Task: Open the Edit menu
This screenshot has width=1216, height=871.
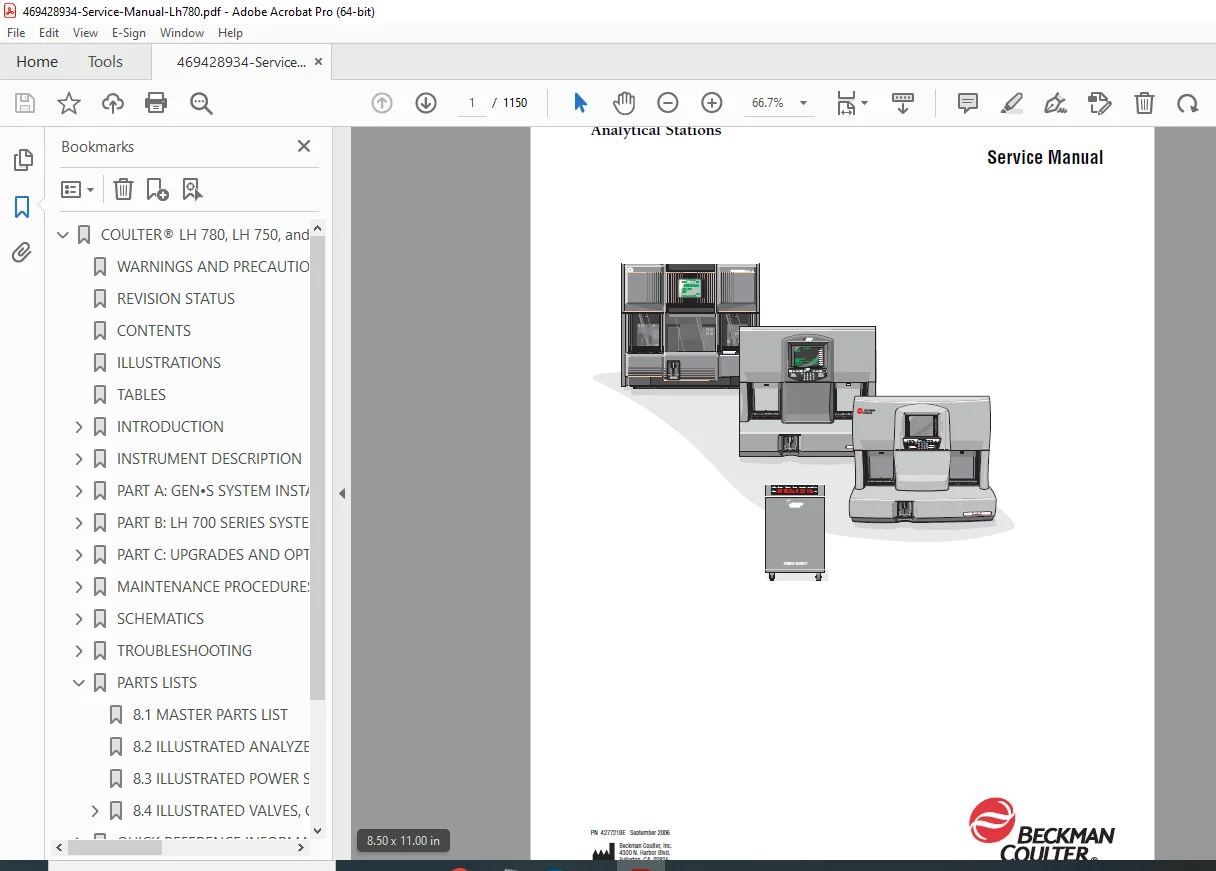Action: coord(49,33)
